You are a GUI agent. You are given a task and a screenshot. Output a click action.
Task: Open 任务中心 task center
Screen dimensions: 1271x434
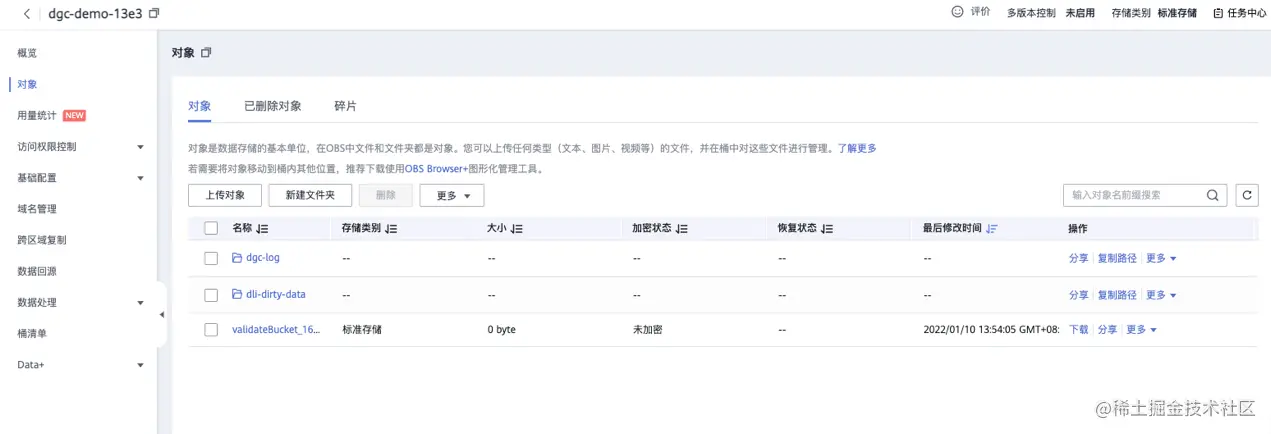tap(1239, 13)
